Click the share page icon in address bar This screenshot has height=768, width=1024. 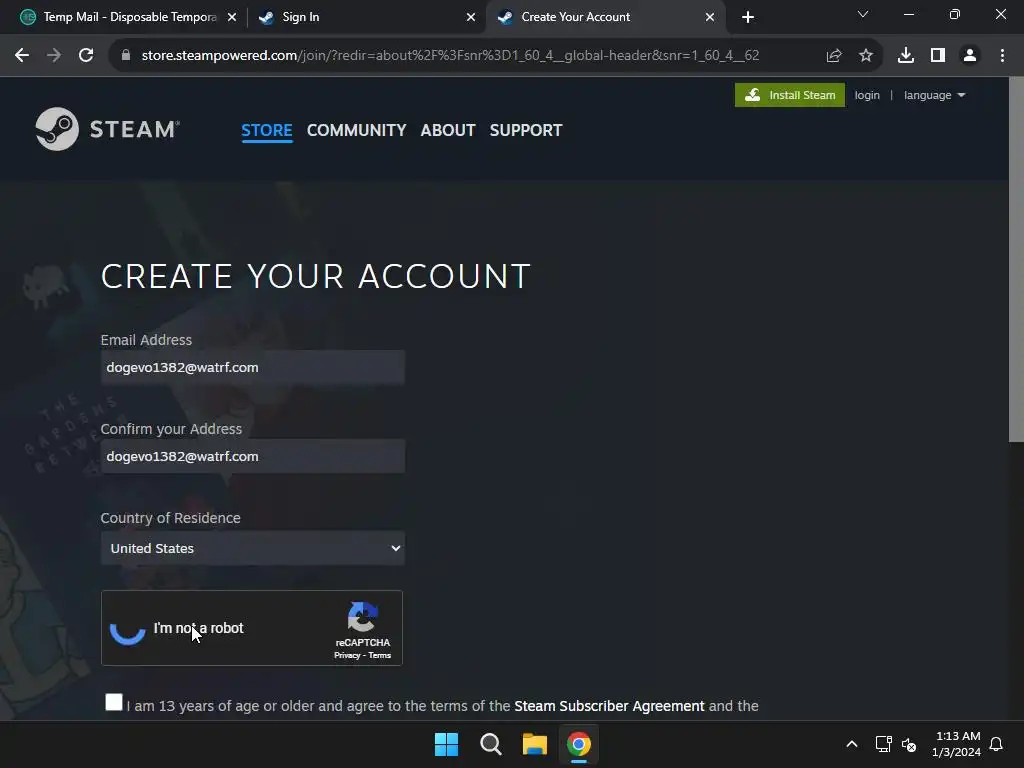coord(834,56)
